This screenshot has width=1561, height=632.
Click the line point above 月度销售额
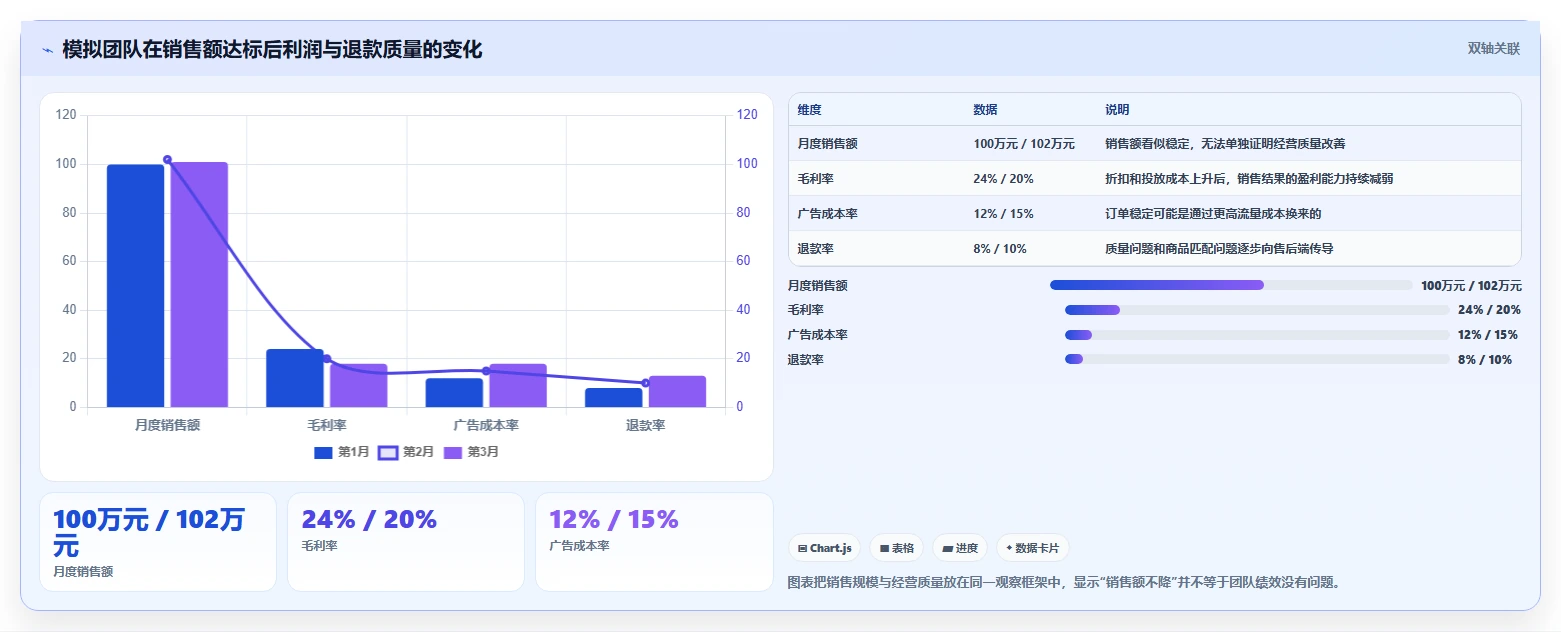(x=167, y=160)
